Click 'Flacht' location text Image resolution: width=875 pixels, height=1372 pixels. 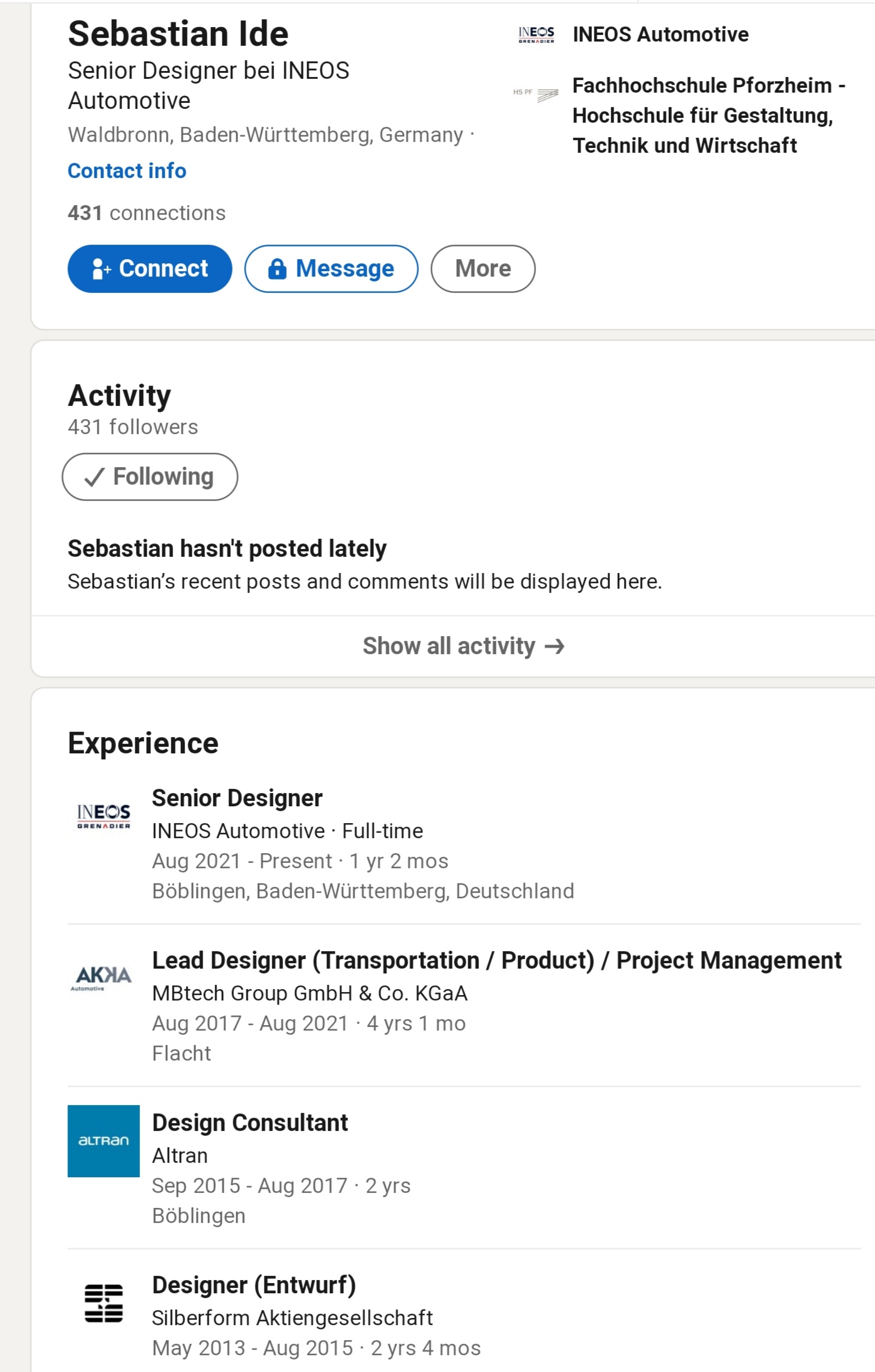pos(181,1053)
